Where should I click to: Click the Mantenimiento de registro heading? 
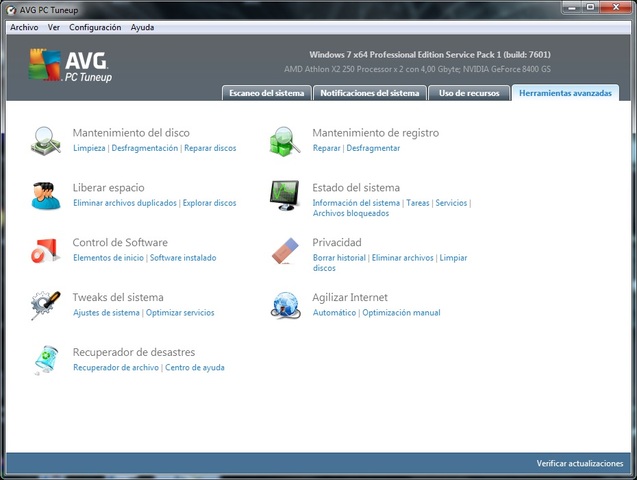pos(376,133)
